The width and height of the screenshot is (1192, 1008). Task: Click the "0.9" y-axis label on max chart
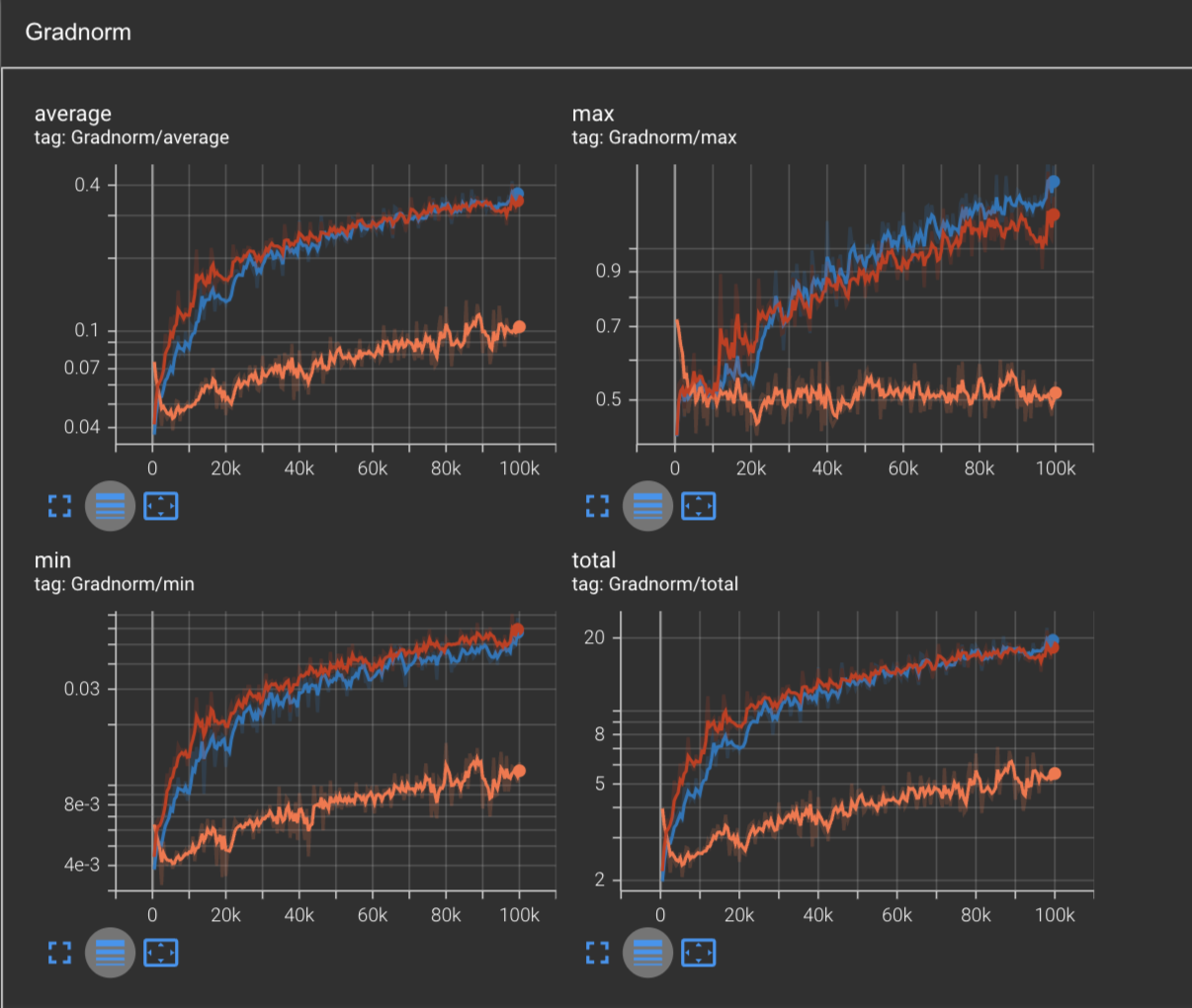(x=610, y=271)
